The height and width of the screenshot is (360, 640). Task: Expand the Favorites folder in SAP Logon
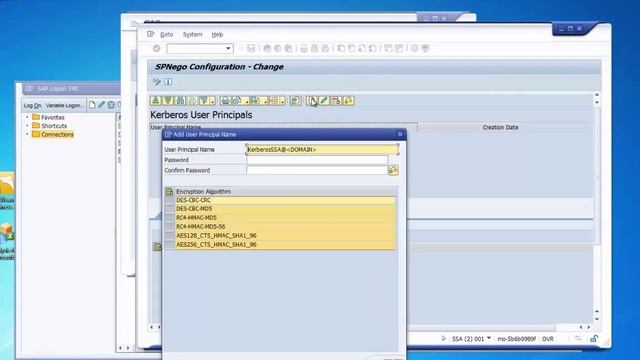coord(27,117)
